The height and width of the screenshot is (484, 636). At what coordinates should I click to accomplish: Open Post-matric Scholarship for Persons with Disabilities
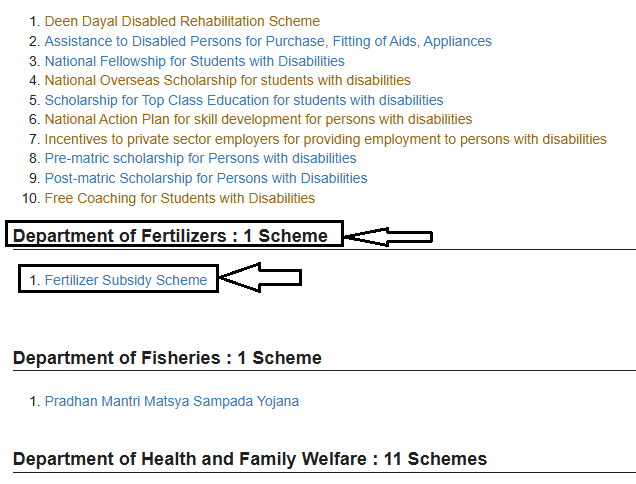point(206,178)
